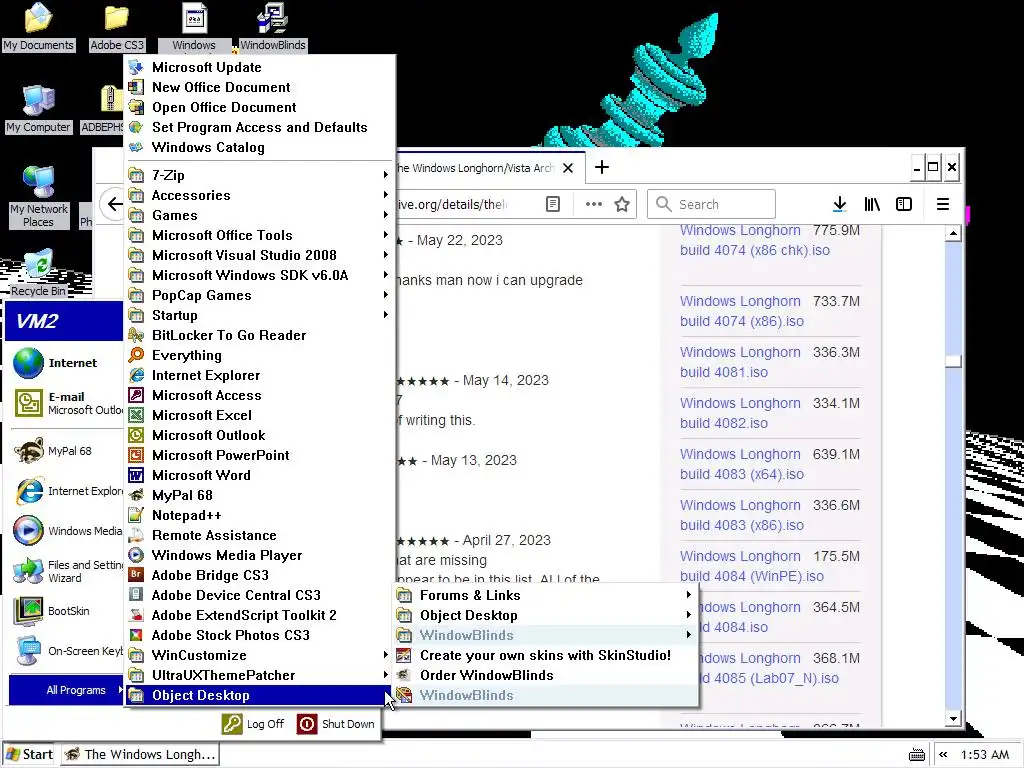
Task: Click the Open Office Document entry
Action: [259, 107]
